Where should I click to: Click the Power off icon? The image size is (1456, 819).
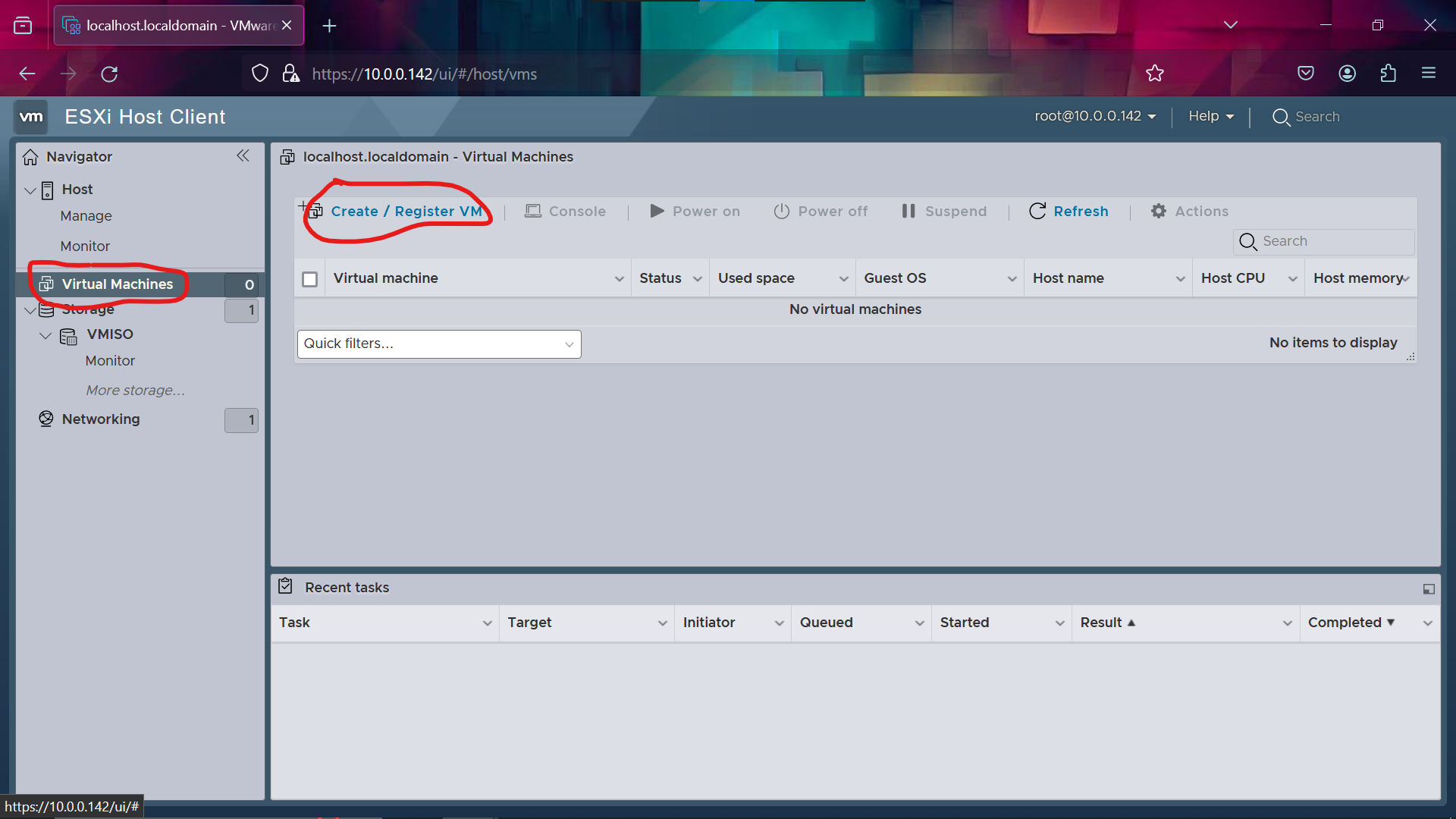pyautogui.click(x=780, y=211)
